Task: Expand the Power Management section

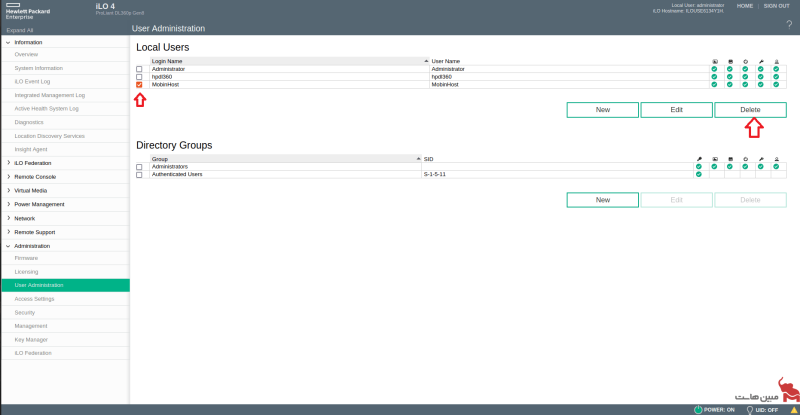Action: click(x=8, y=204)
